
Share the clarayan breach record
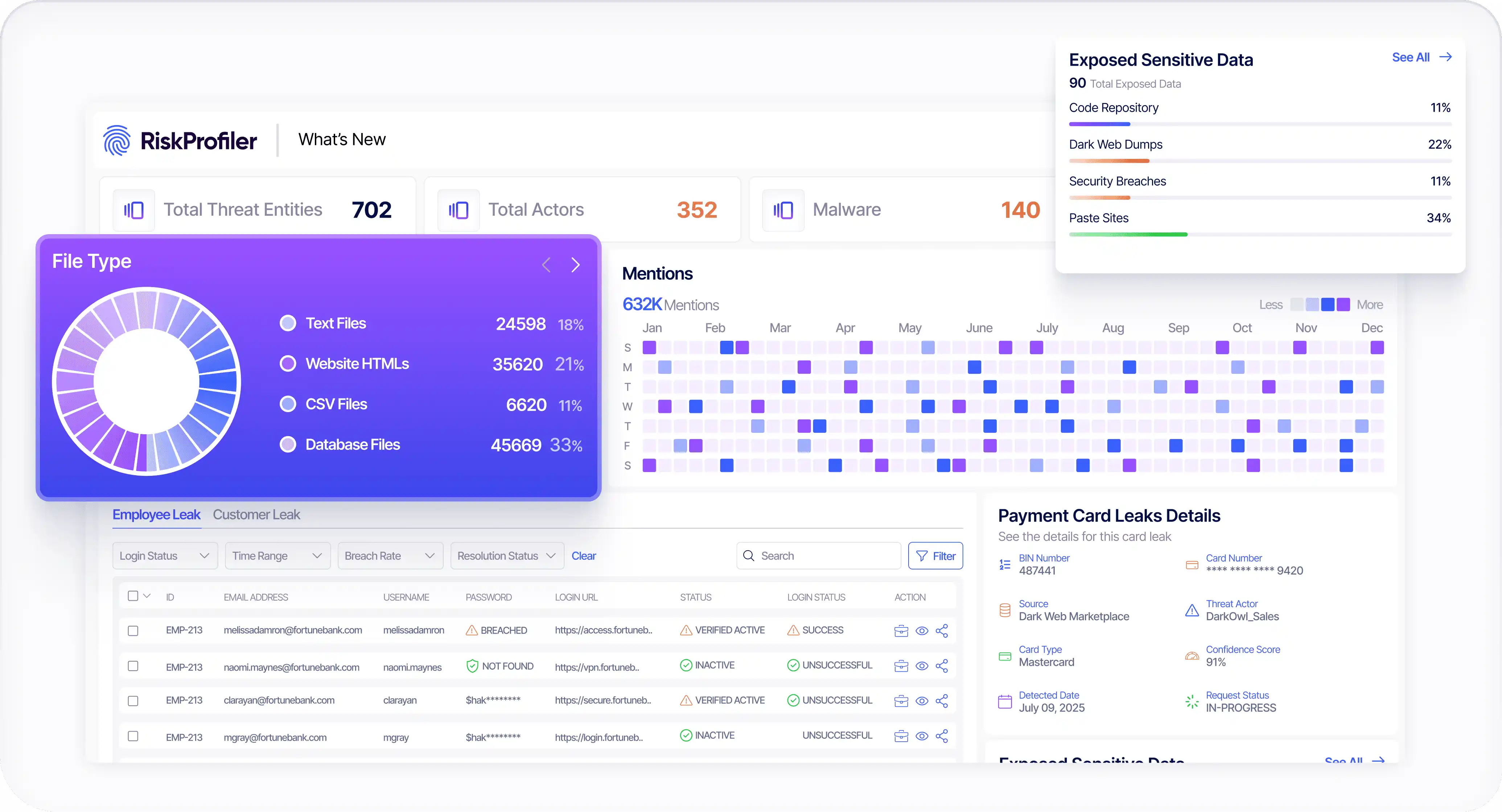click(942, 701)
